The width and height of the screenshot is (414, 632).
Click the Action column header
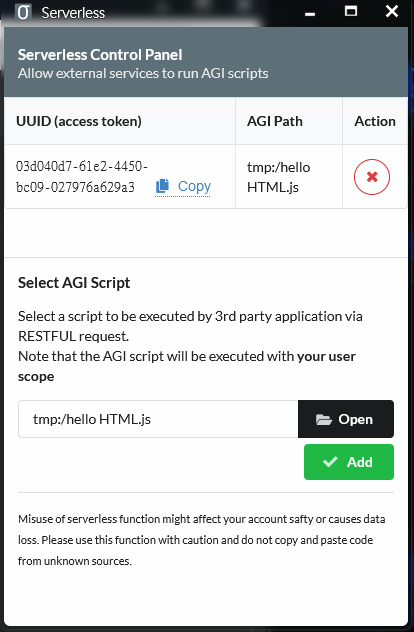point(375,121)
